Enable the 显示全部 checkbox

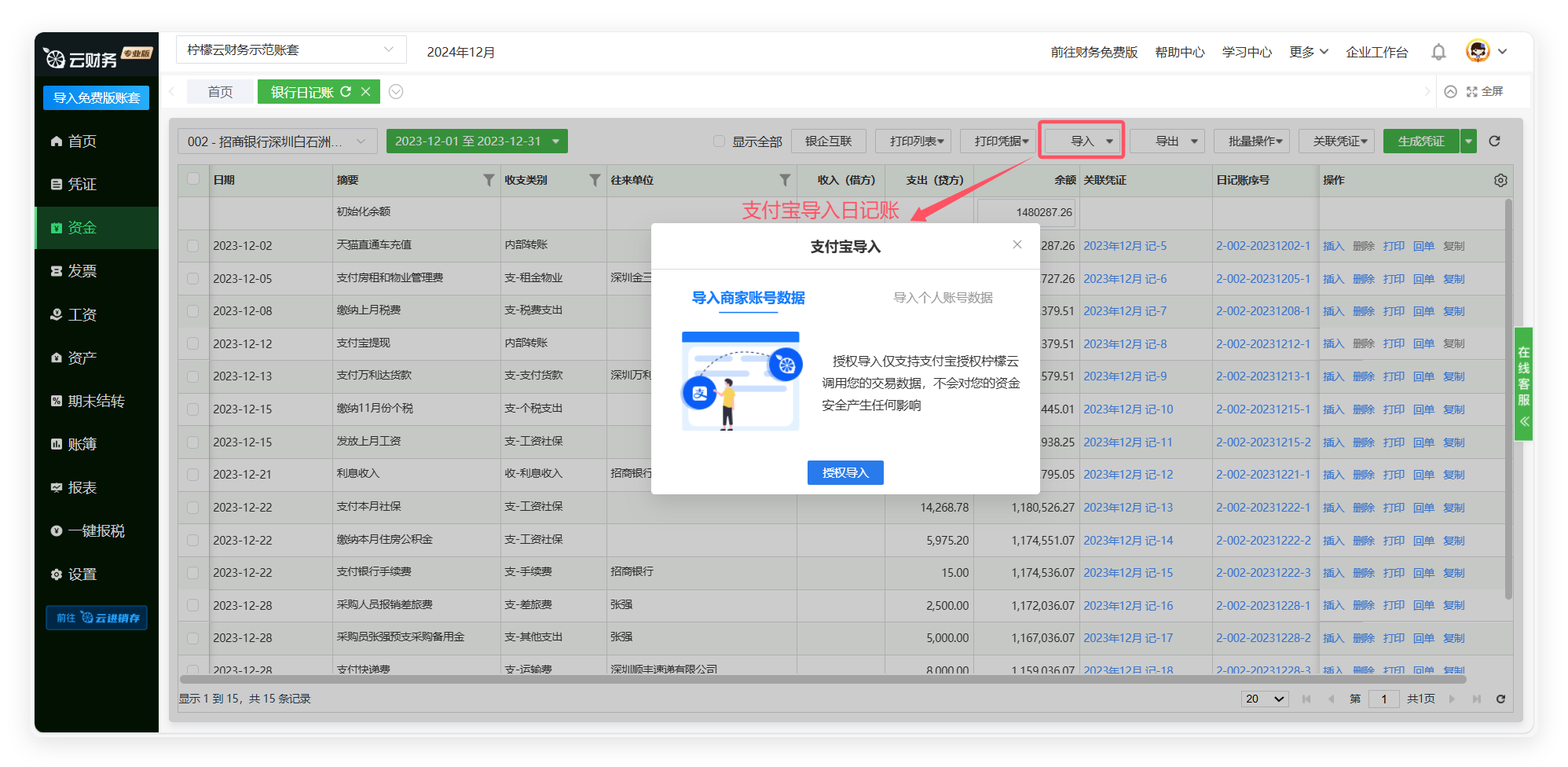click(719, 141)
